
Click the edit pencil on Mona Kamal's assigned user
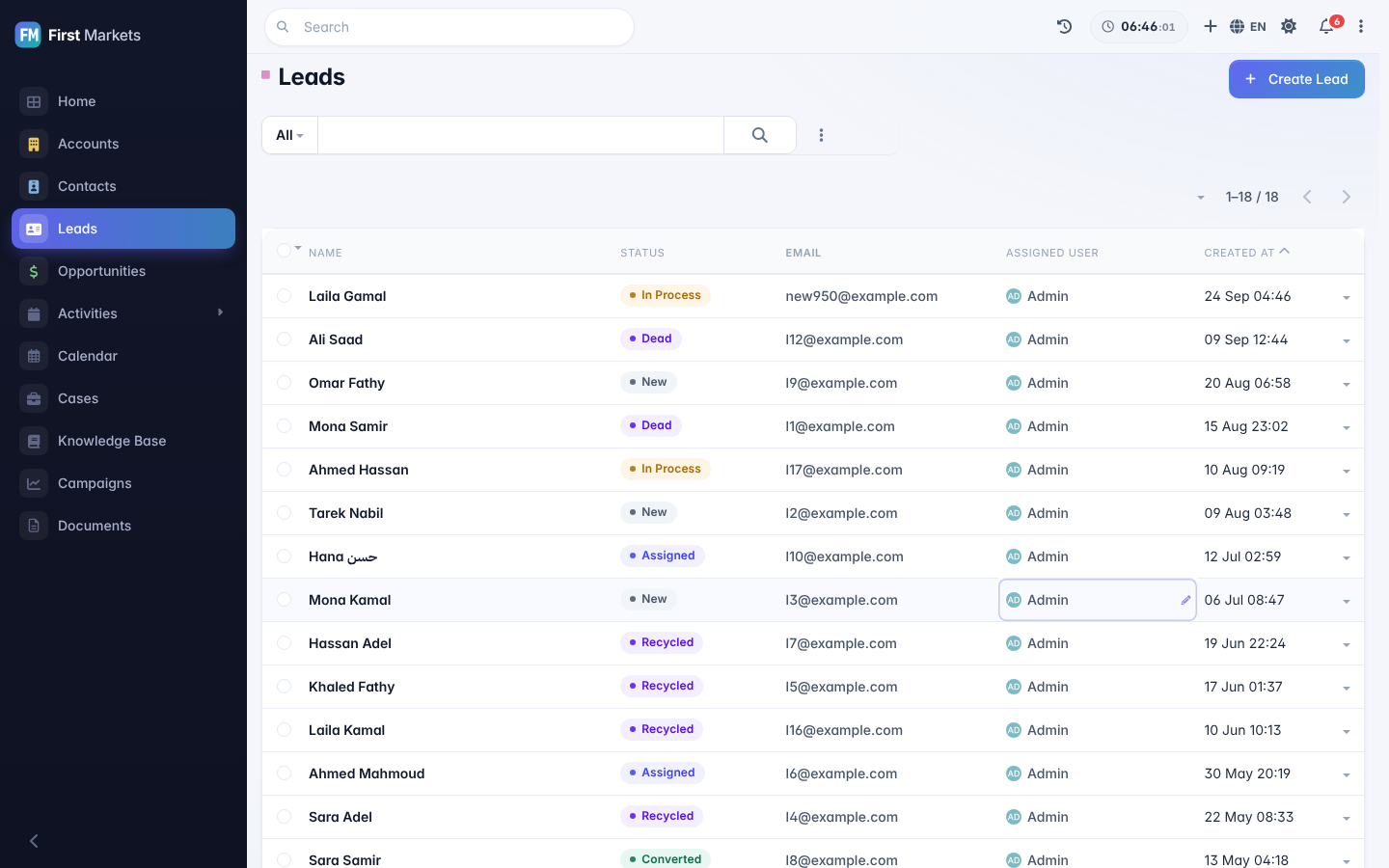pos(1185,600)
